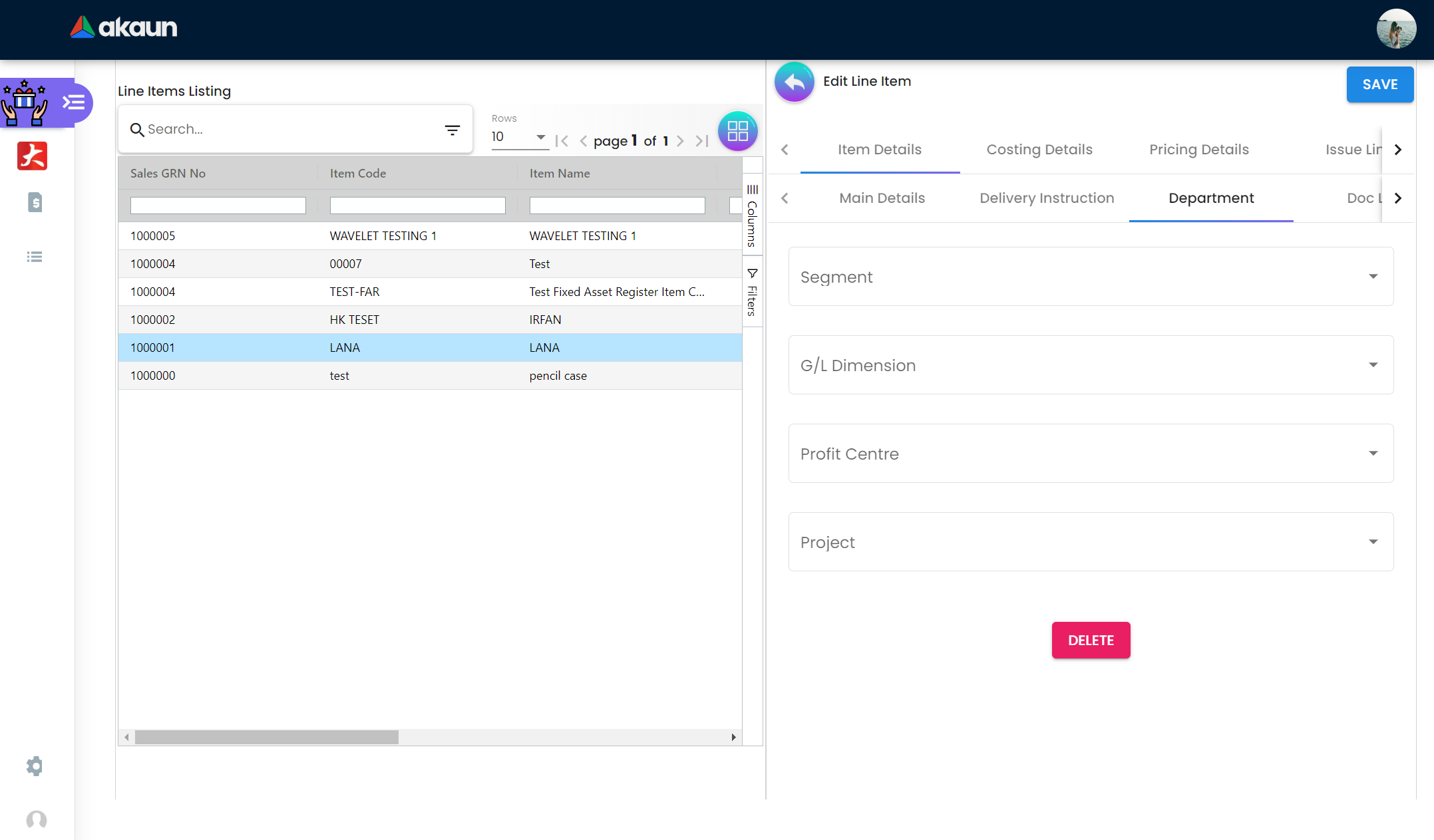The width and height of the screenshot is (1434, 840).
Task: Click the back arrow beside Edit Line Item
Action: (x=794, y=82)
